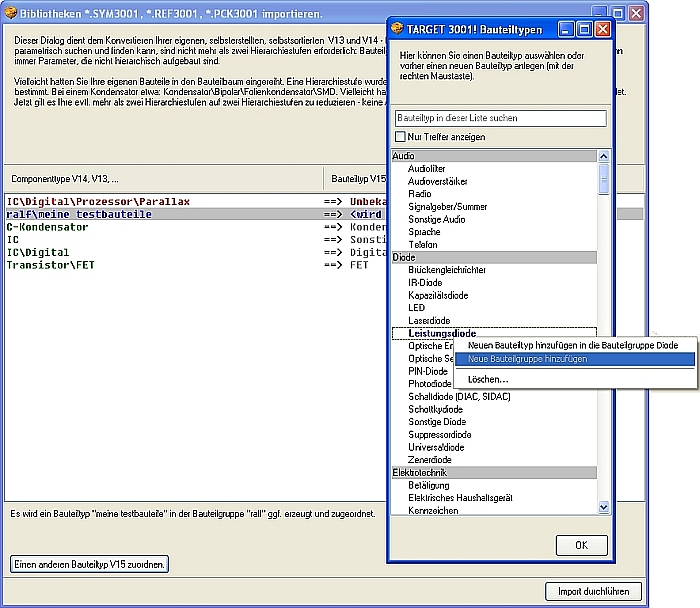Select 'LED' in the component type list

(417, 308)
